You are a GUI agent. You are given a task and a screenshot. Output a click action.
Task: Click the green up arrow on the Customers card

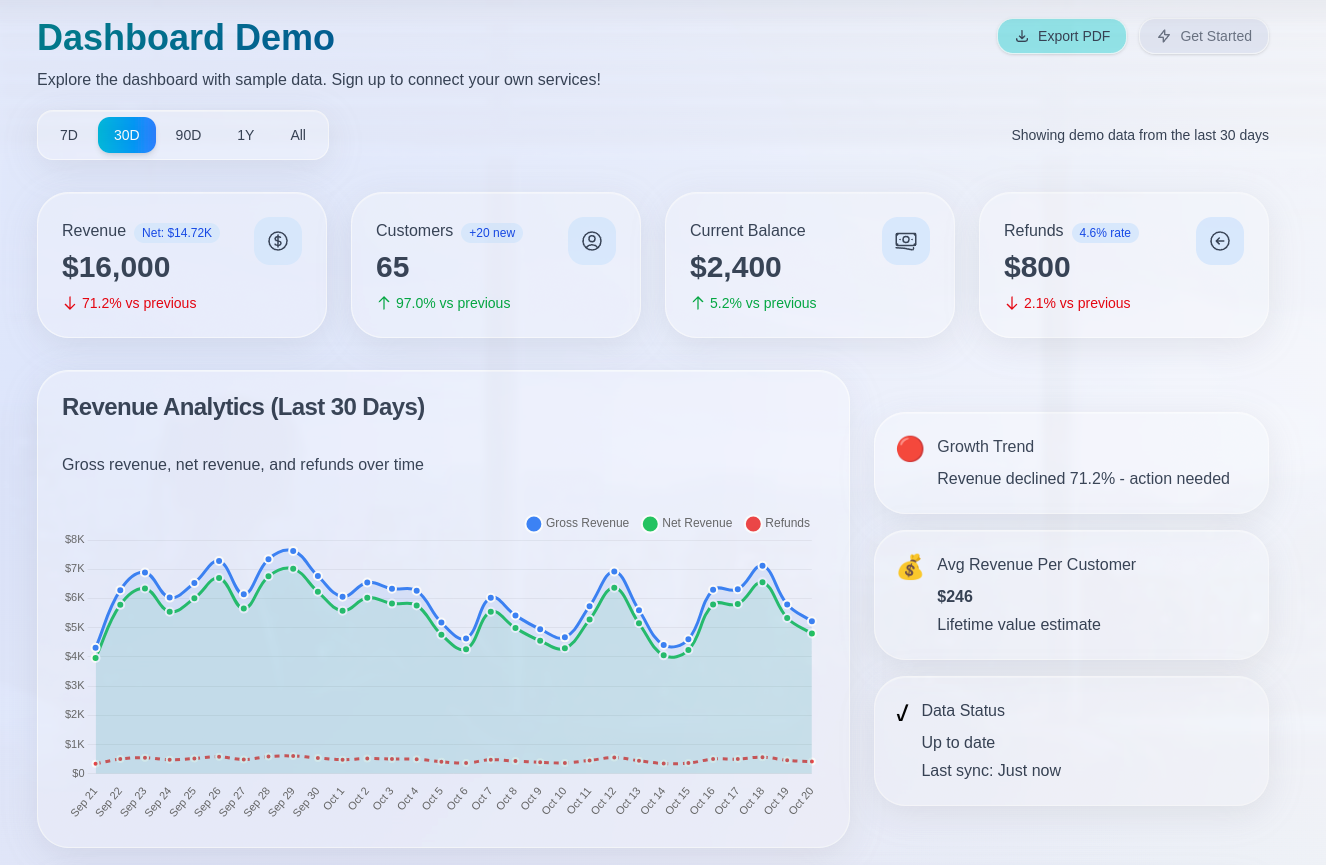pos(384,303)
